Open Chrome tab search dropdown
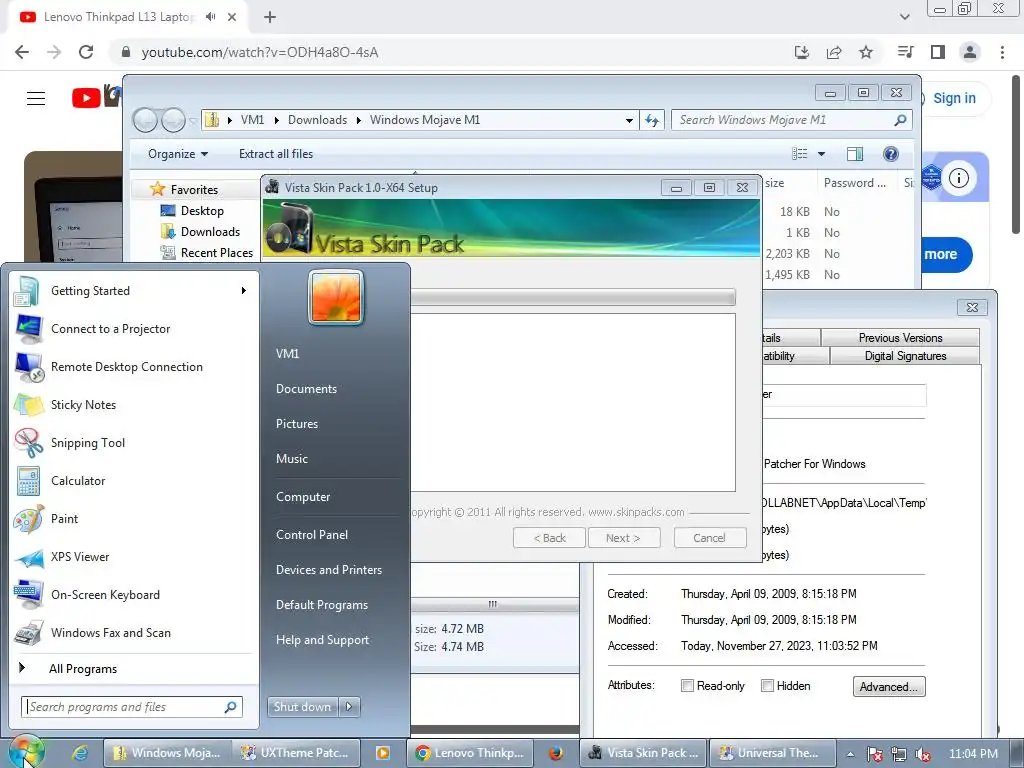Image resolution: width=1024 pixels, height=768 pixels. [904, 17]
